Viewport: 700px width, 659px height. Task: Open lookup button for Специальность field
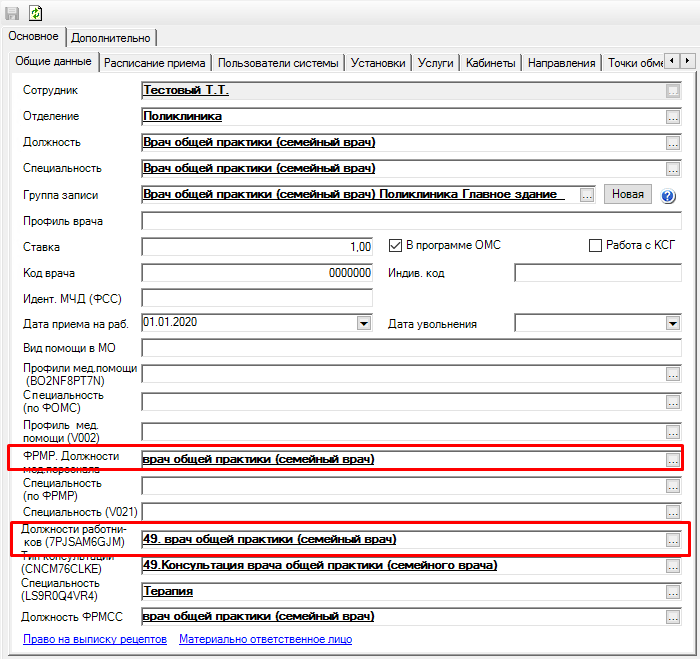coord(673,169)
